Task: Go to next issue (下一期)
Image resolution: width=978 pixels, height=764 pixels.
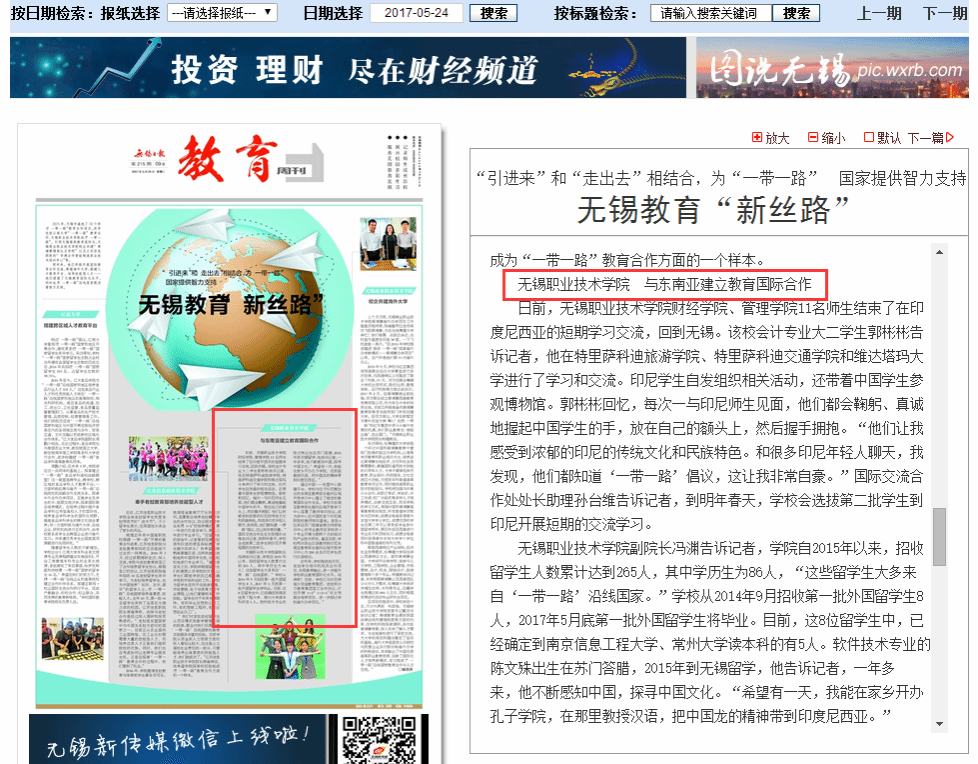Action: [x=944, y=13]
